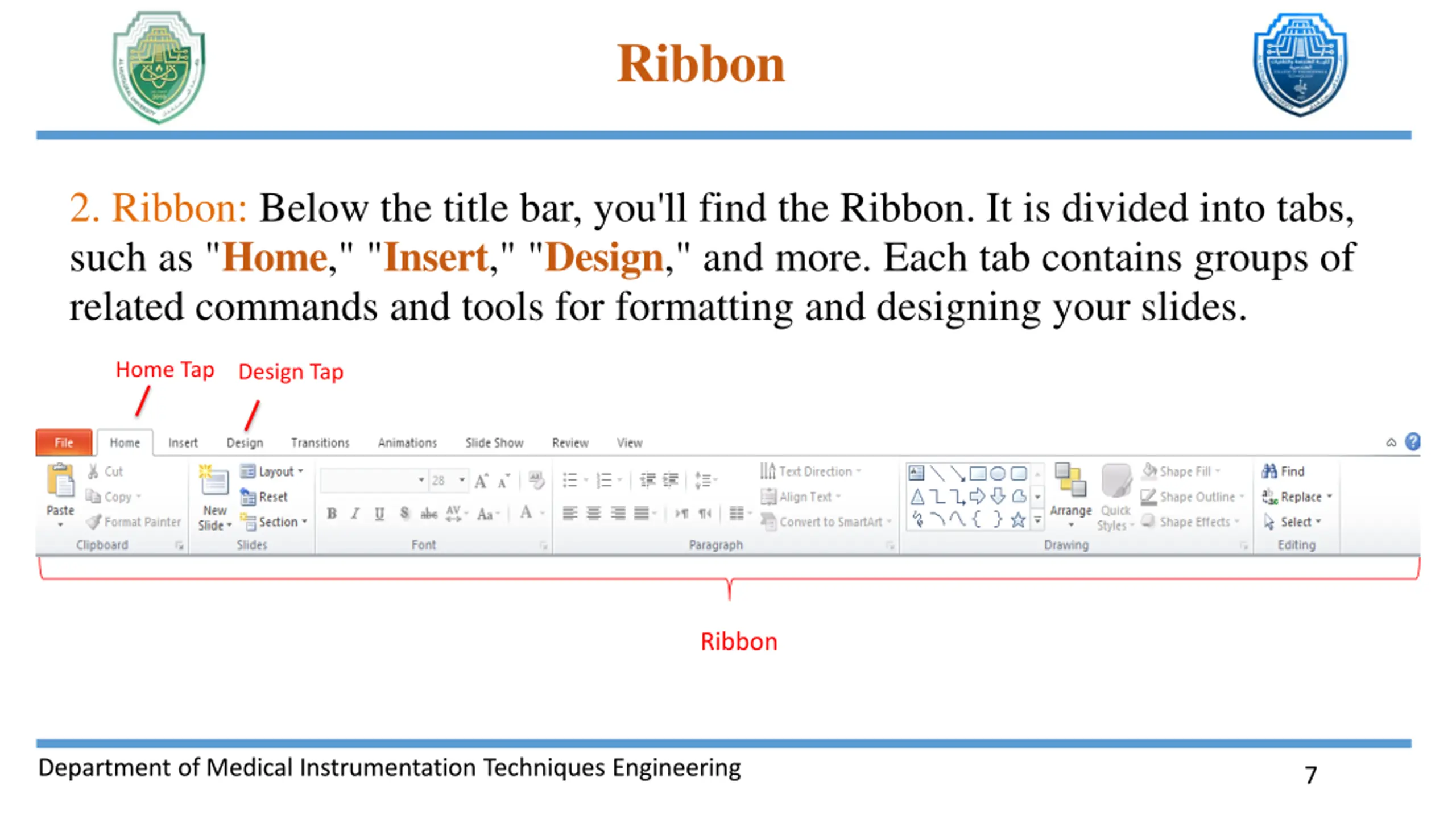Open the Shape Outline color menu

(1193, 497)
